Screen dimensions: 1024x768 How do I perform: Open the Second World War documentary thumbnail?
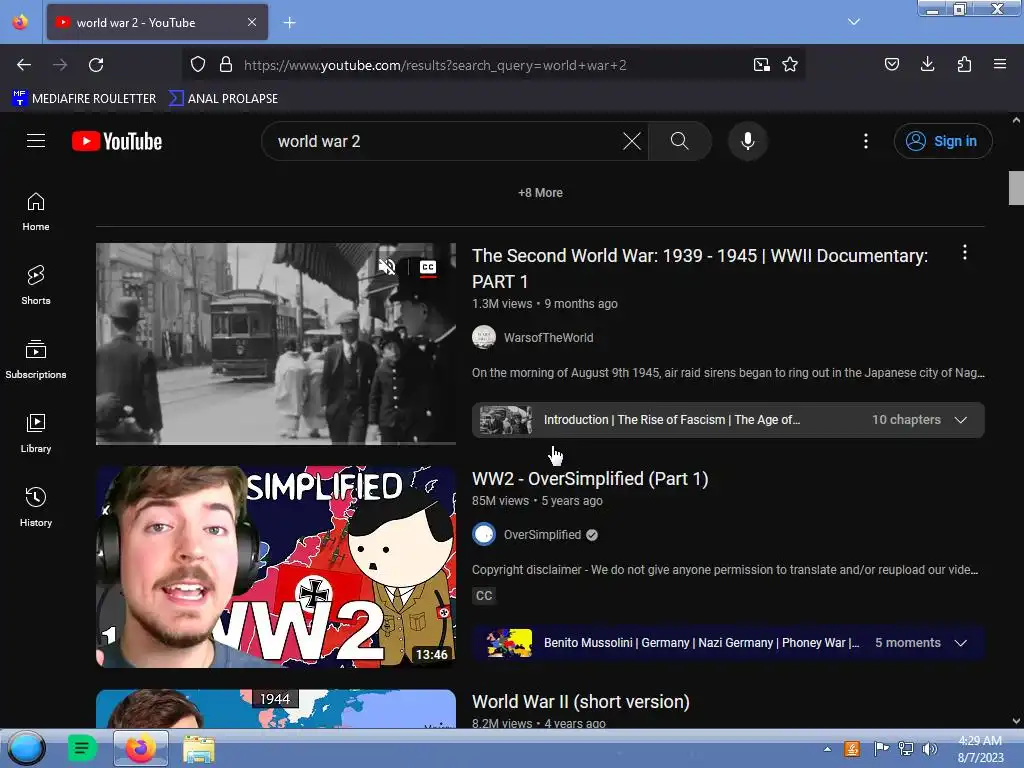point(276,344)
